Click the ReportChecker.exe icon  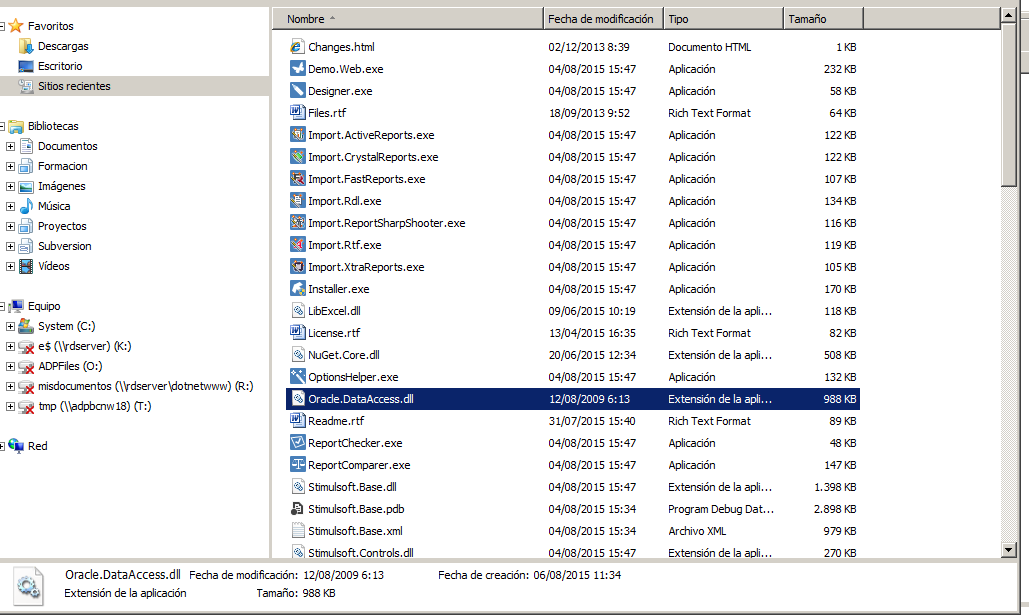click(x=297, y=443)
